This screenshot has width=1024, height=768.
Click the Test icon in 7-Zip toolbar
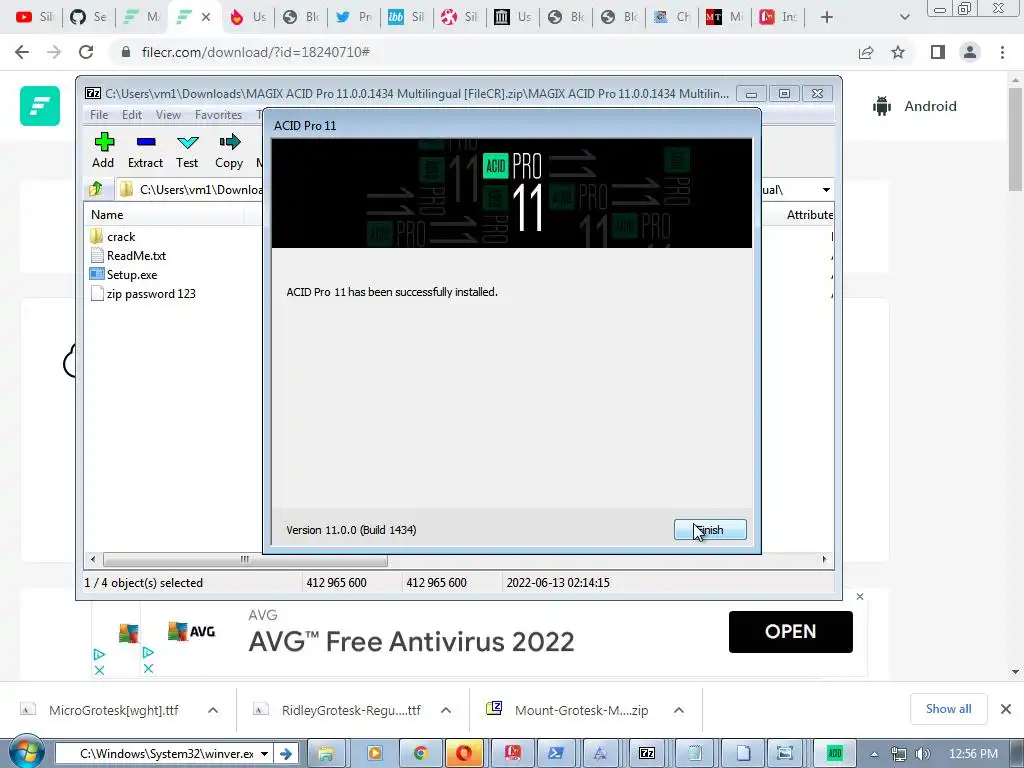pyautogui.click(x=187, y=151)
